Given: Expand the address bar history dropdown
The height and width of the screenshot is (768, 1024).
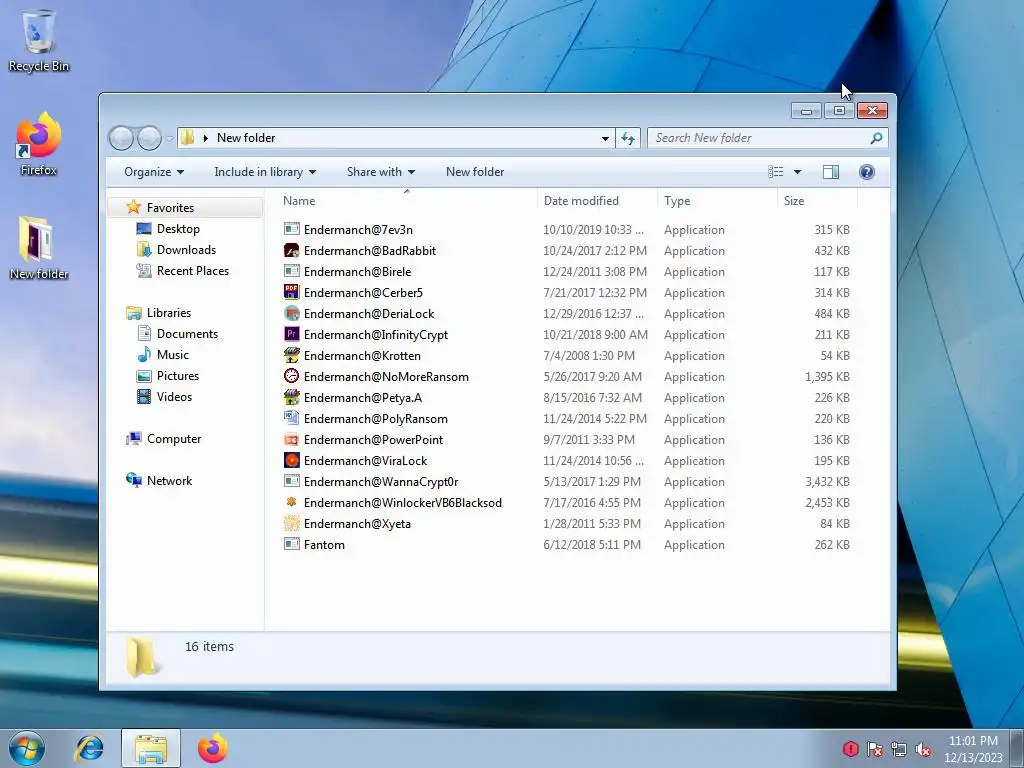Looking at the screenshot, I should point(605,138).
